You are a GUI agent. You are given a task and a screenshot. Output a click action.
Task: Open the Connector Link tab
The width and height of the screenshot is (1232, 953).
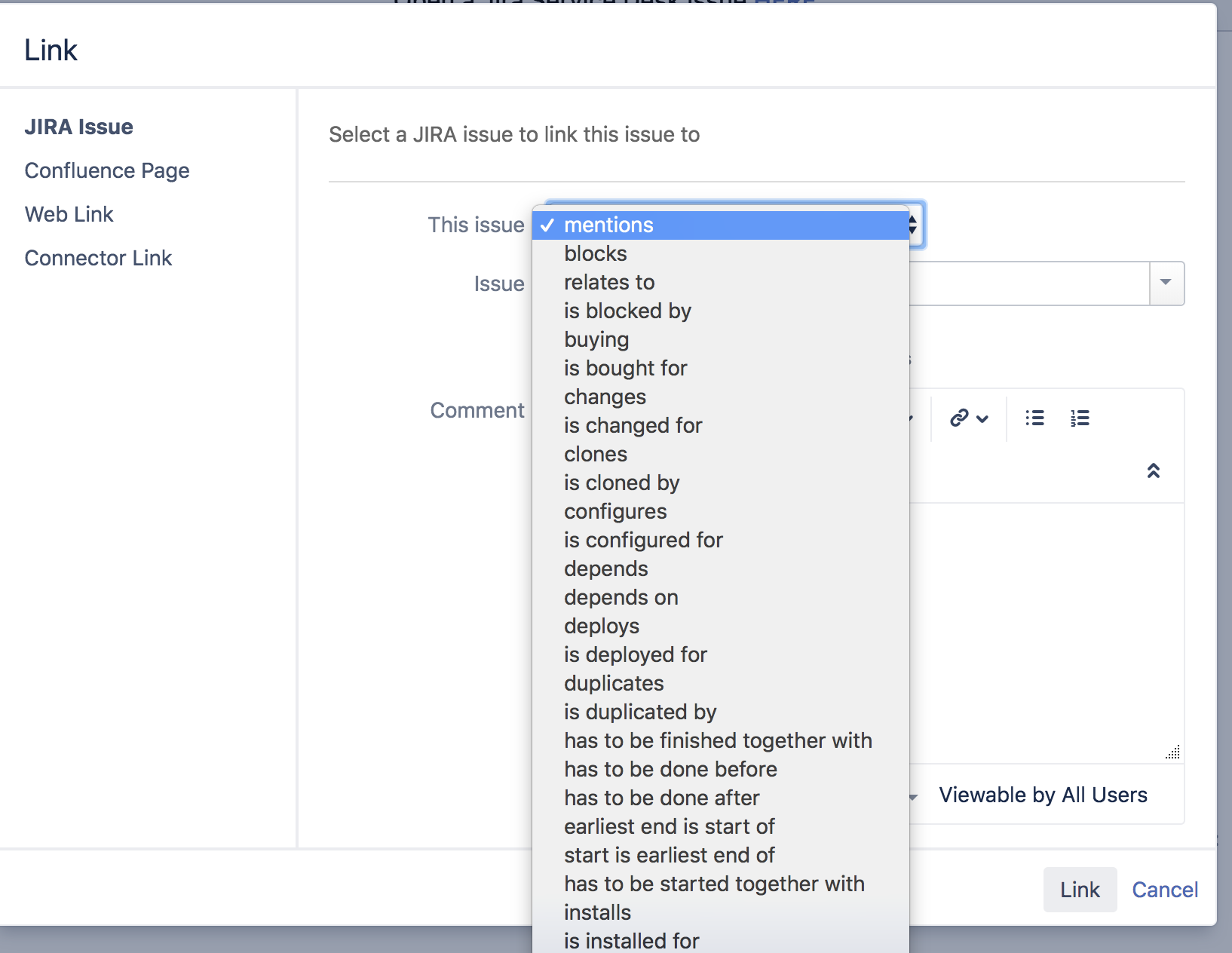point(99,258)
